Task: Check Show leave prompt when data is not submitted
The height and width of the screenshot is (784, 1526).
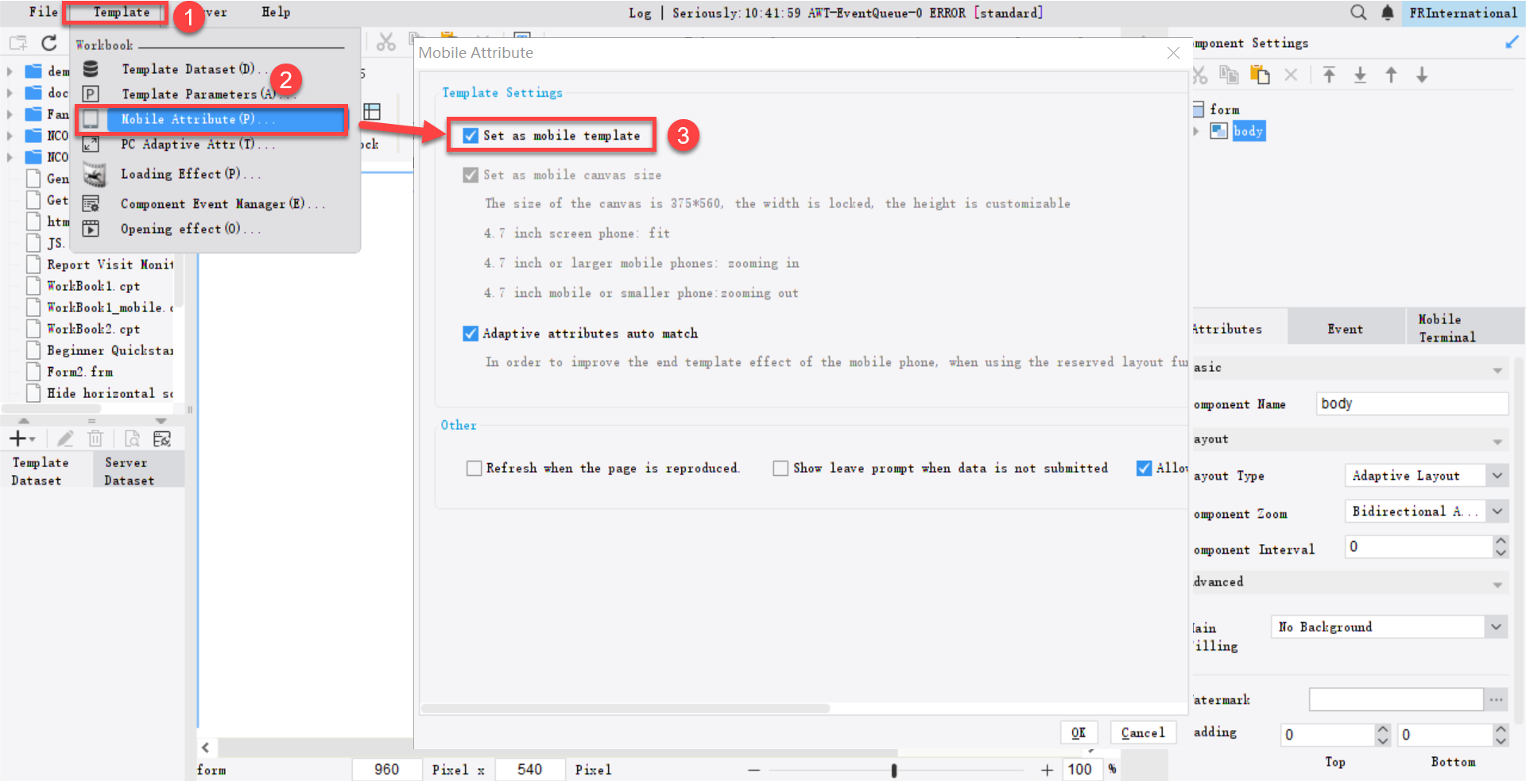Action: click(x=780, y=468)
